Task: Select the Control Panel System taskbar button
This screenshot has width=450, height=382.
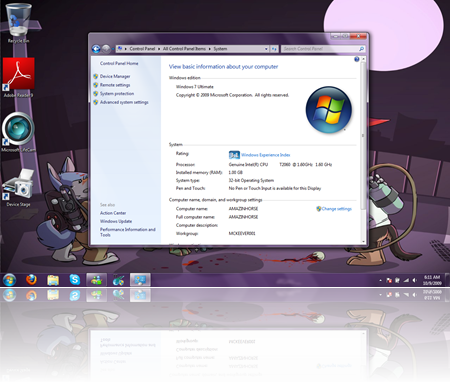Action: point(140,280)
